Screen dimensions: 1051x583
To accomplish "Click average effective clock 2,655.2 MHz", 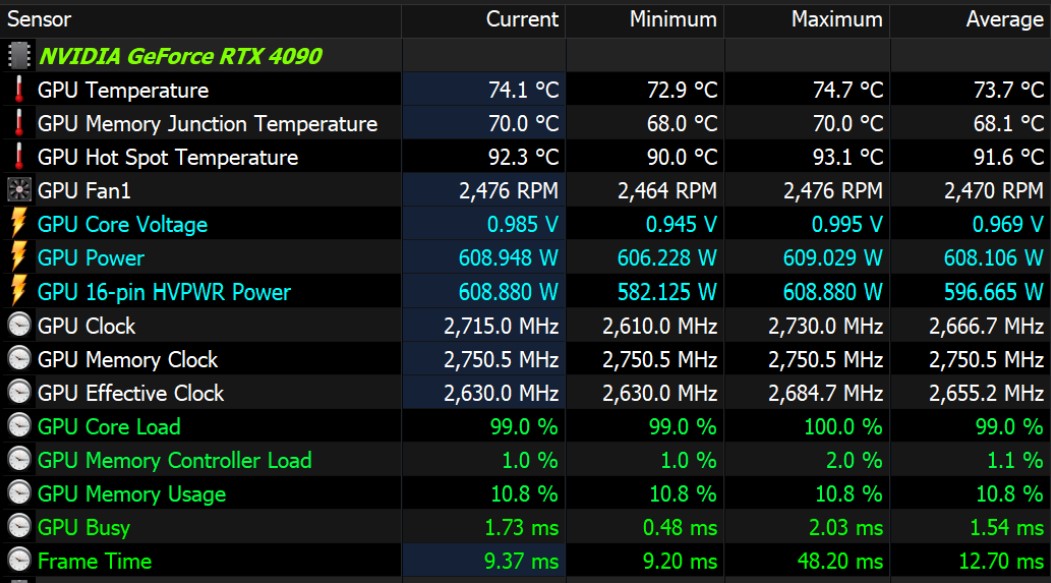I will coord(987,393).
